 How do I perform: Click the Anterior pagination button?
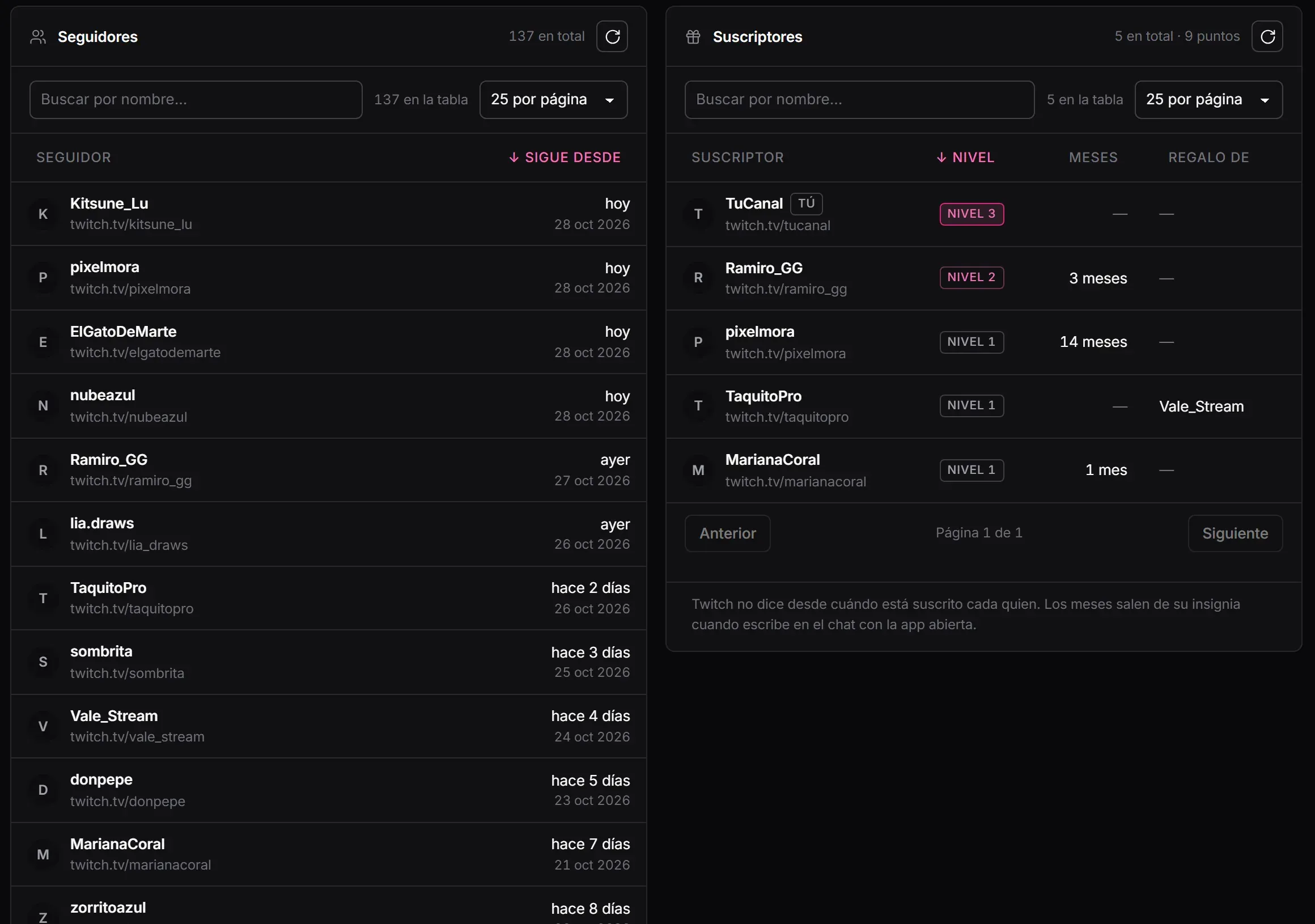tap(727, 533)
